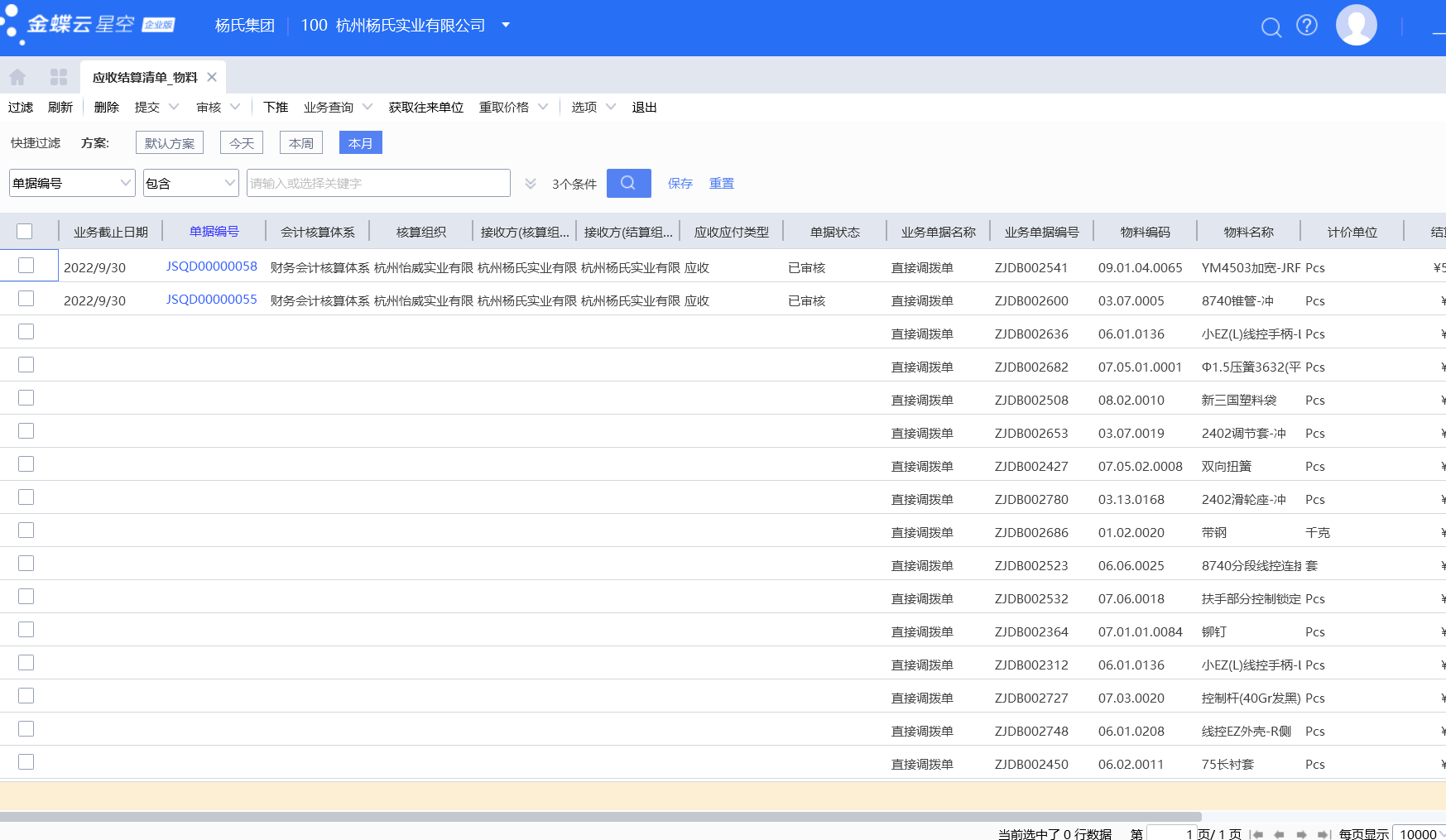The image size is (1446, 840).
Task: Click the page number input box
Action: (1171, 833)
